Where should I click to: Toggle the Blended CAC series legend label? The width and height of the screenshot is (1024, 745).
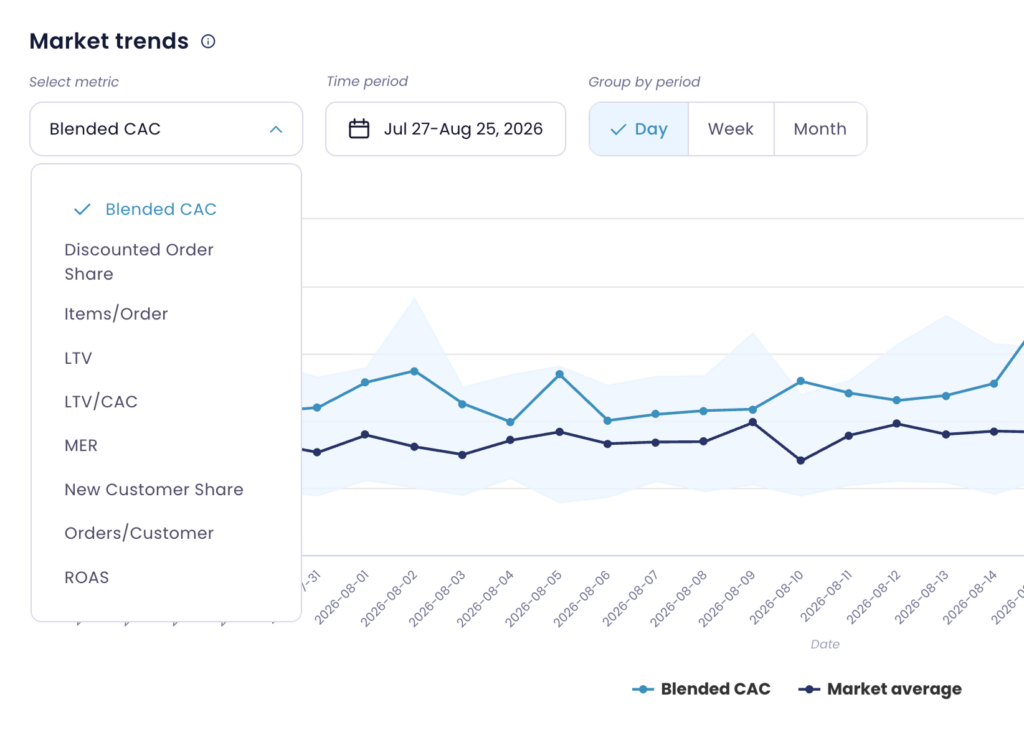click(x=715, y=690)
